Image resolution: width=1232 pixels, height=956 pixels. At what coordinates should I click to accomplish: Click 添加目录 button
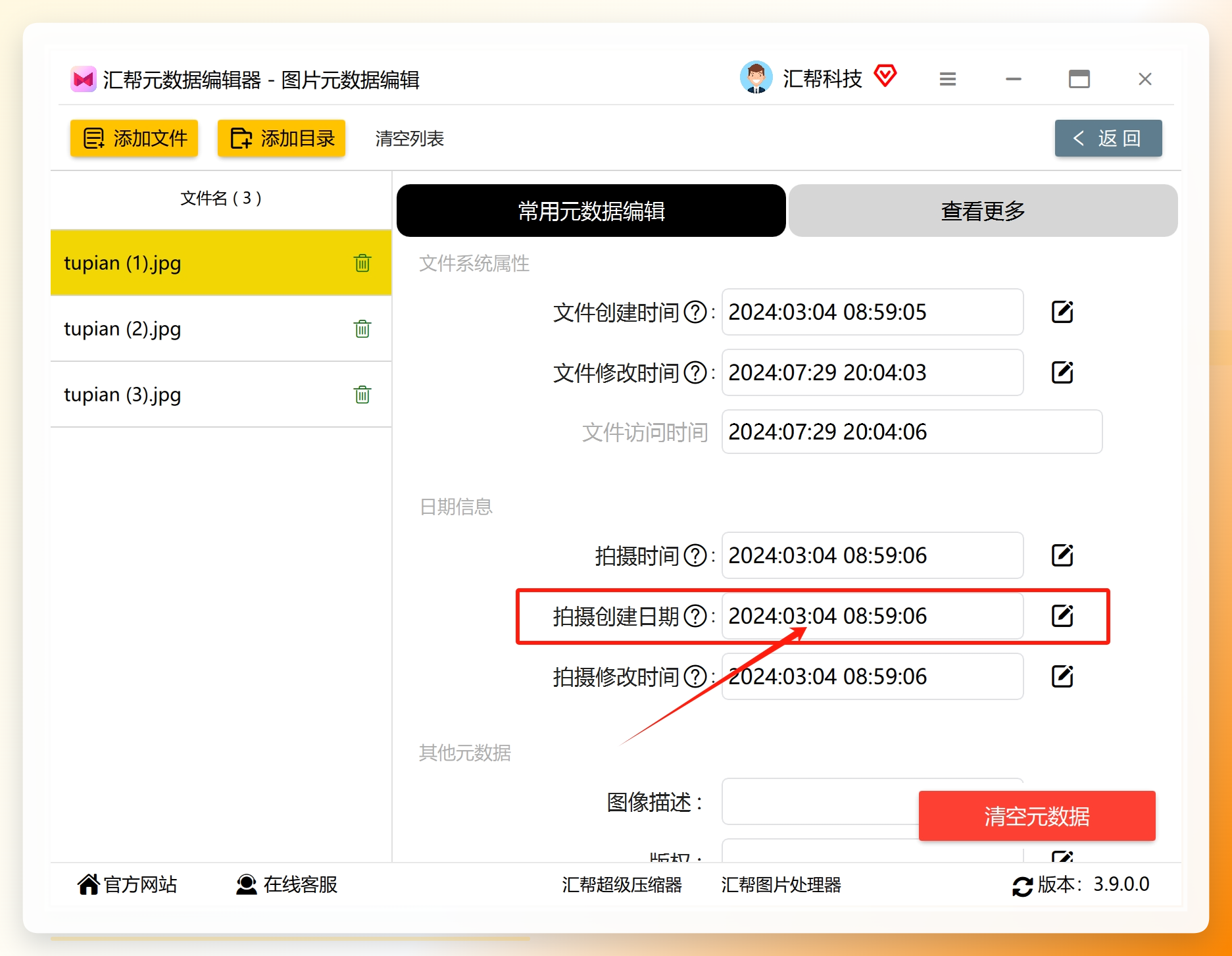click(282, 138)
